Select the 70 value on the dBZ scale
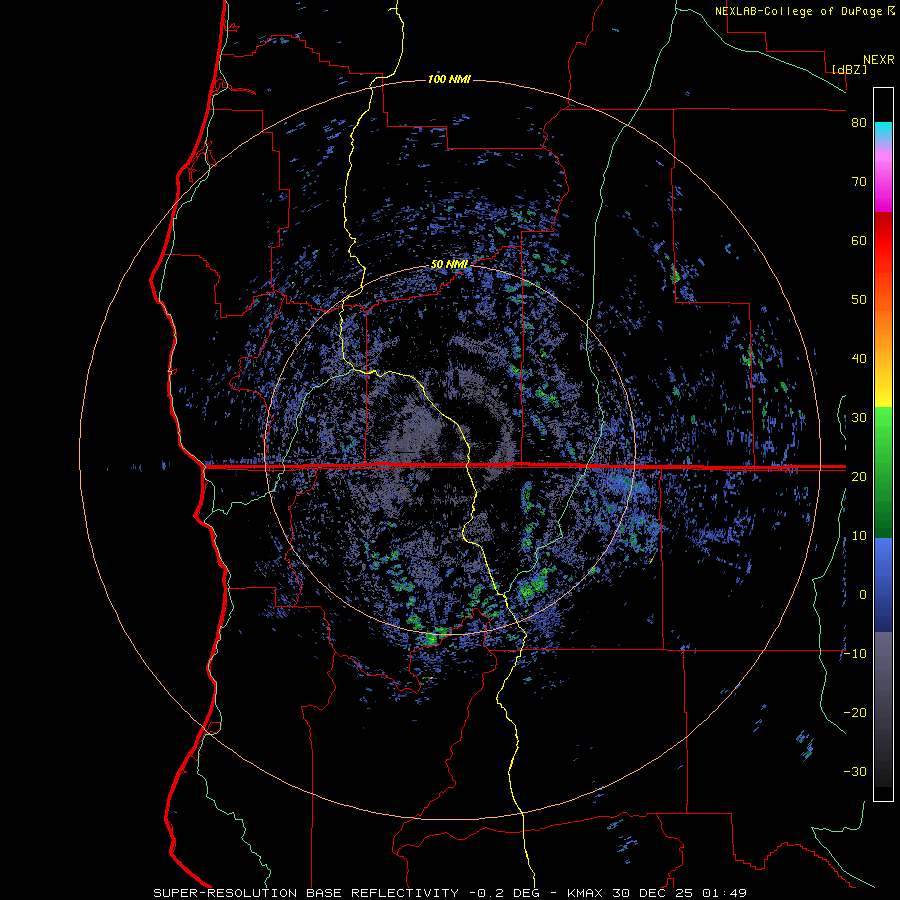This screenshot has height=900, width=900. point(859,182)
